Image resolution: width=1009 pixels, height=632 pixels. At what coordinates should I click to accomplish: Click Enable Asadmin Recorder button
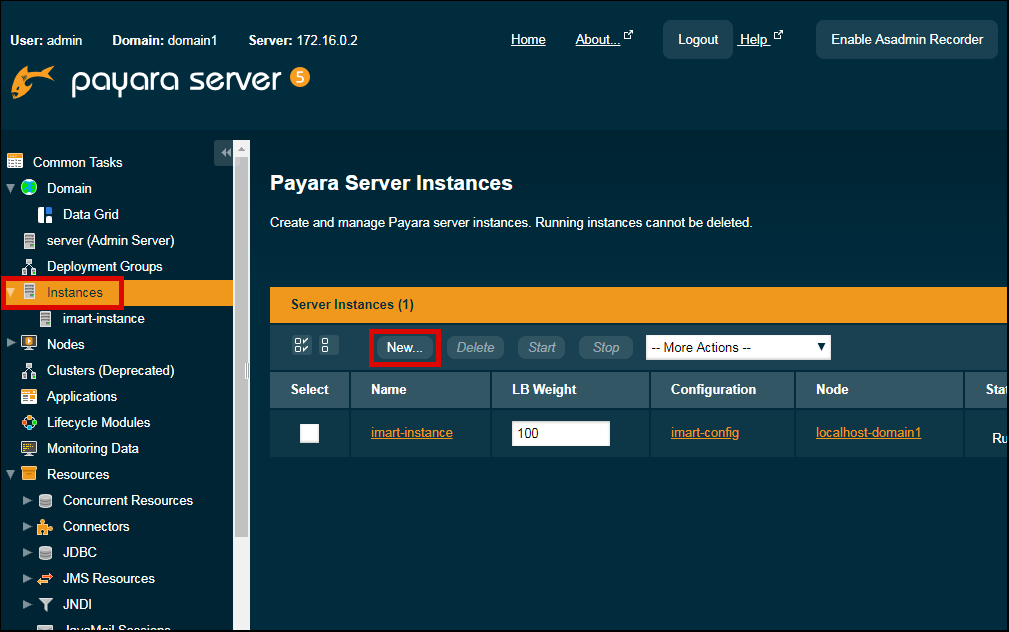click(907, 40)
